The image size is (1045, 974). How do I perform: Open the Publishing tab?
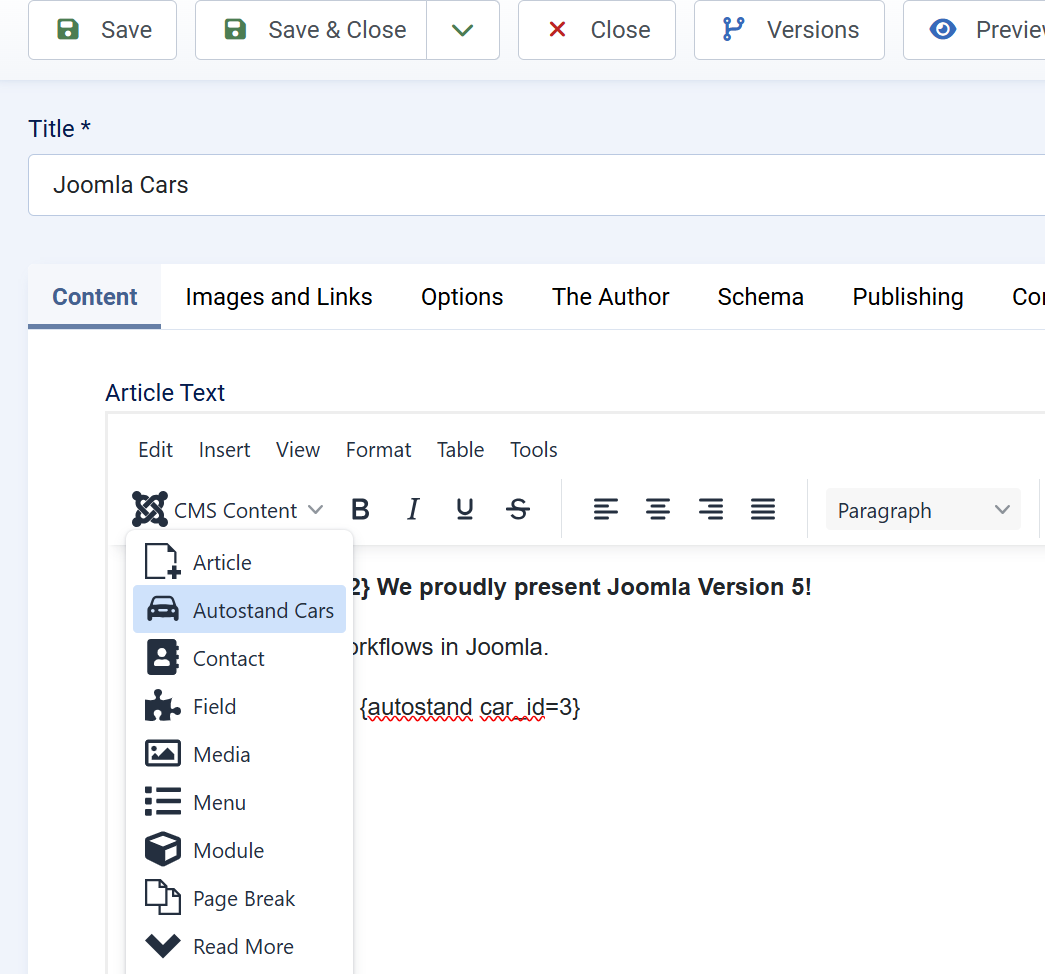pos(907,297)
